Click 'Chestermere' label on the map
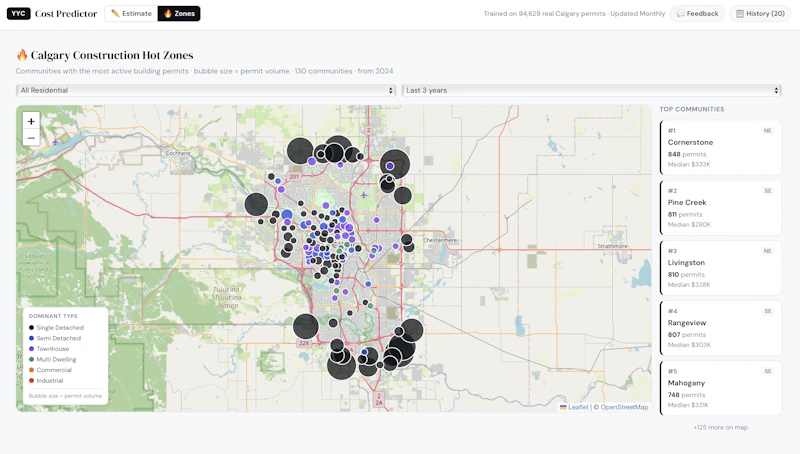 [440, 240]
